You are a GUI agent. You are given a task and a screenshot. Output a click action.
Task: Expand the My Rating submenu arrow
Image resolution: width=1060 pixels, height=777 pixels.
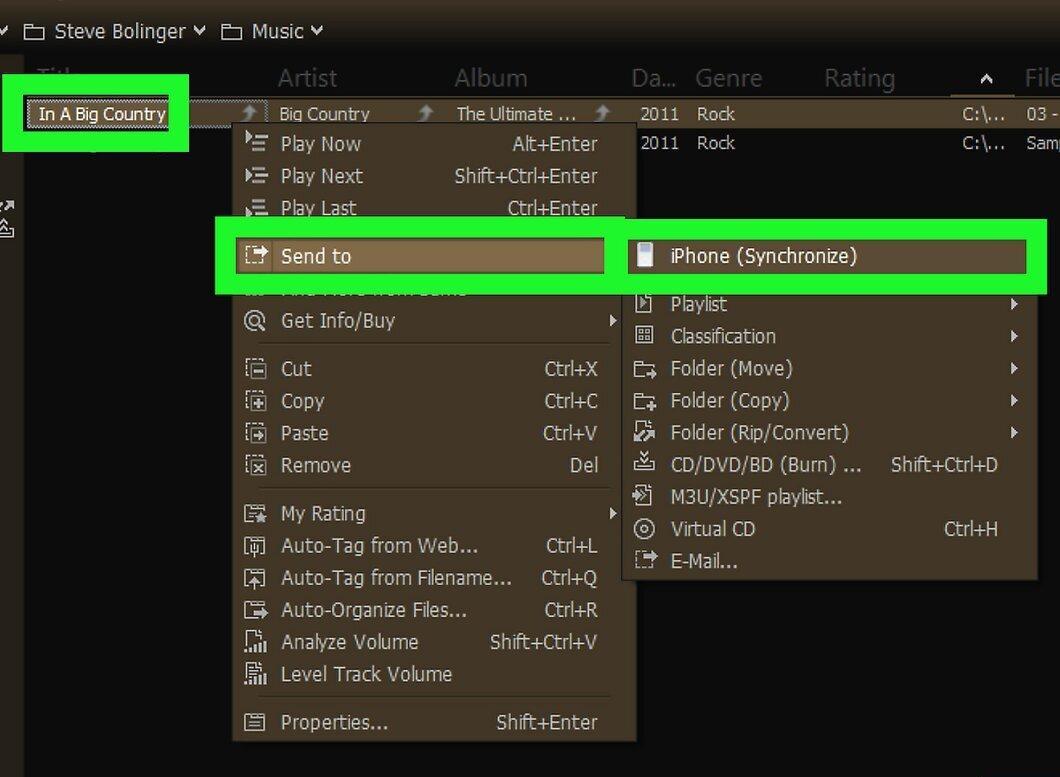[x=612, y=513]
